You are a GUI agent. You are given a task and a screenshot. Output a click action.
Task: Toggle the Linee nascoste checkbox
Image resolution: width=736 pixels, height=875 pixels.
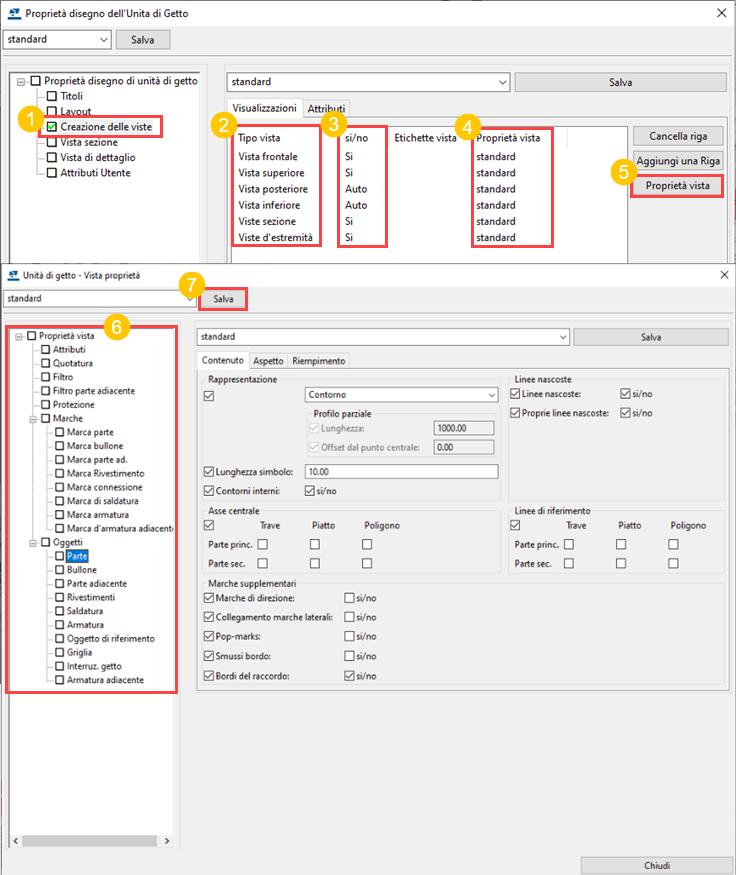pyautogui.click(x=515, y=394)
